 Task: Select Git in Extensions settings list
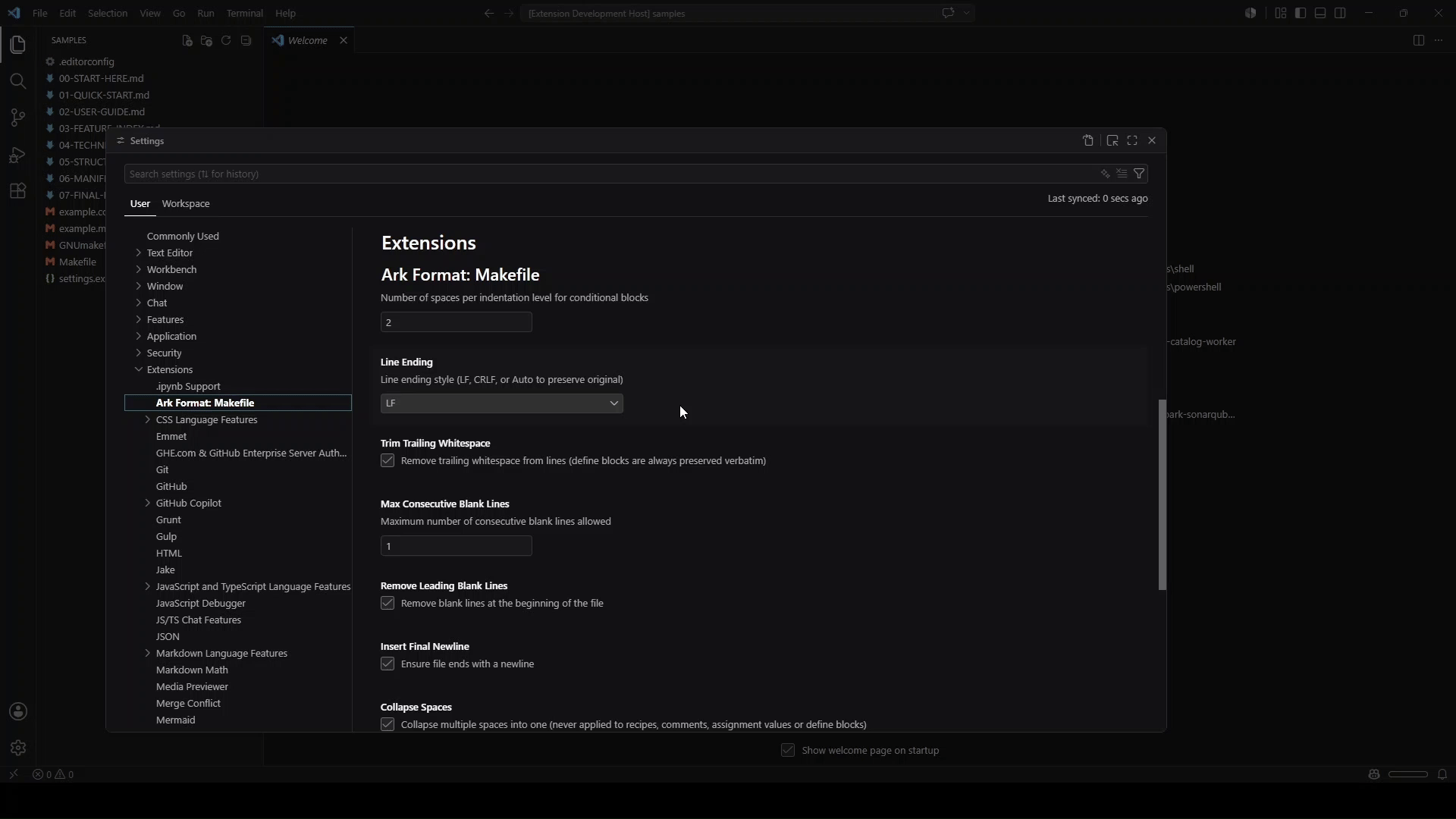(x=162, y=470)
